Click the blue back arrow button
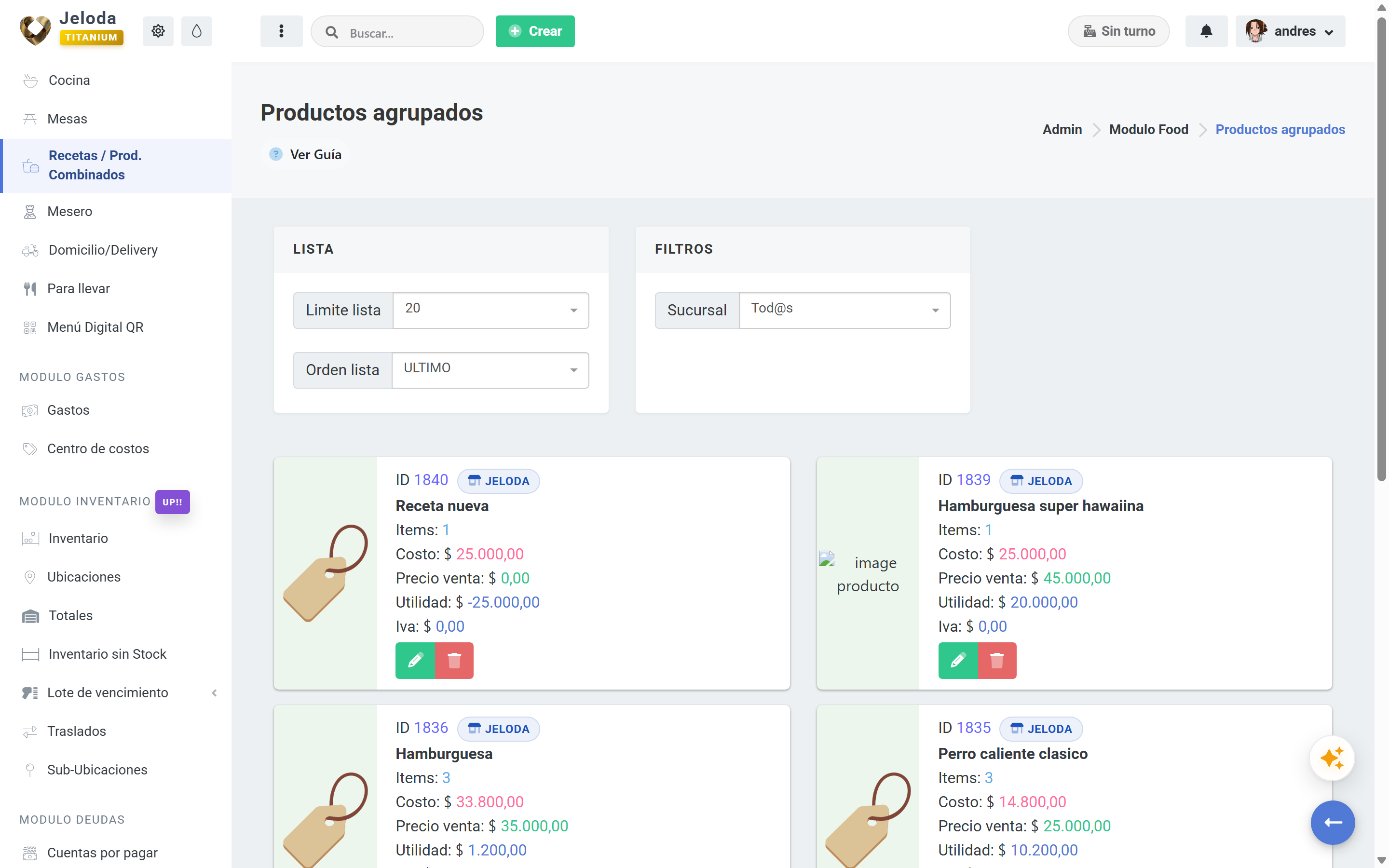 (1333, 823)
